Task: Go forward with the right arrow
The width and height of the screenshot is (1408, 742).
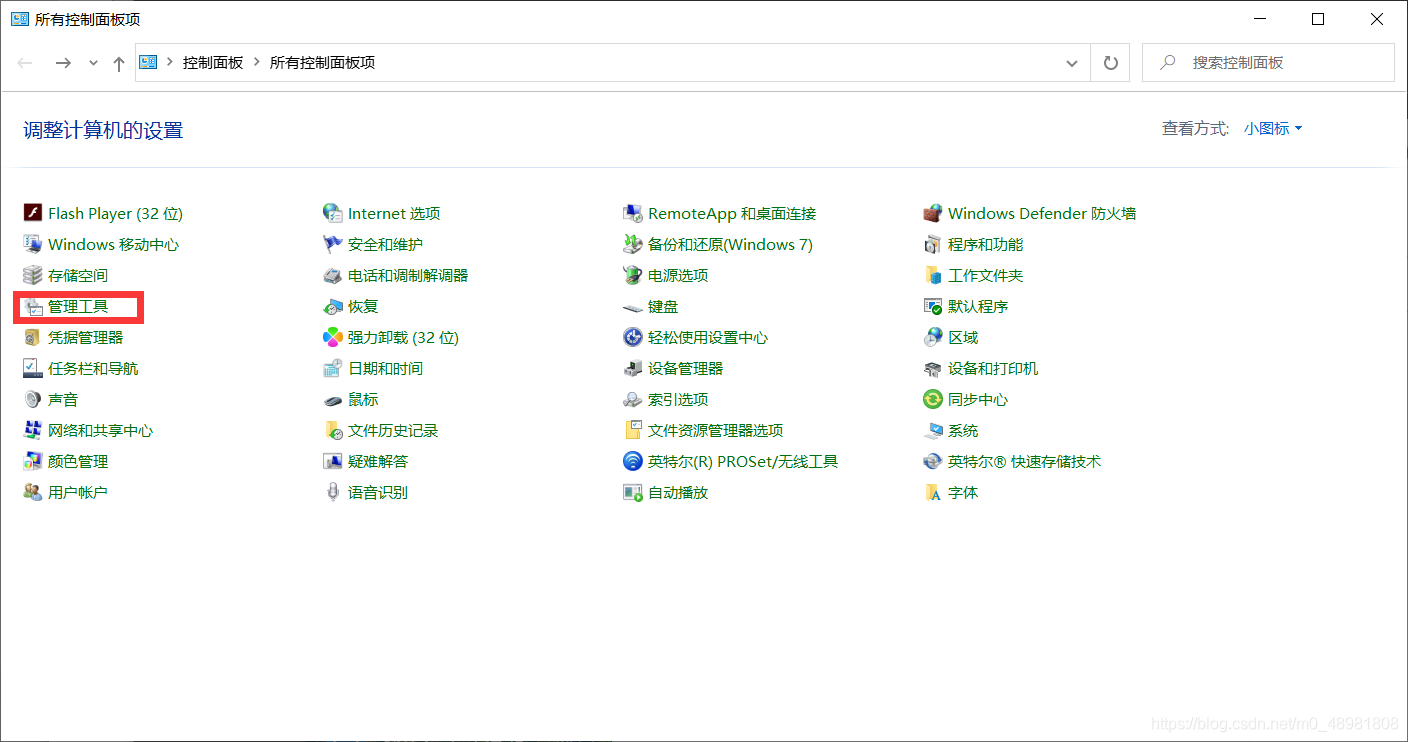Action: [x=63, y=62]
